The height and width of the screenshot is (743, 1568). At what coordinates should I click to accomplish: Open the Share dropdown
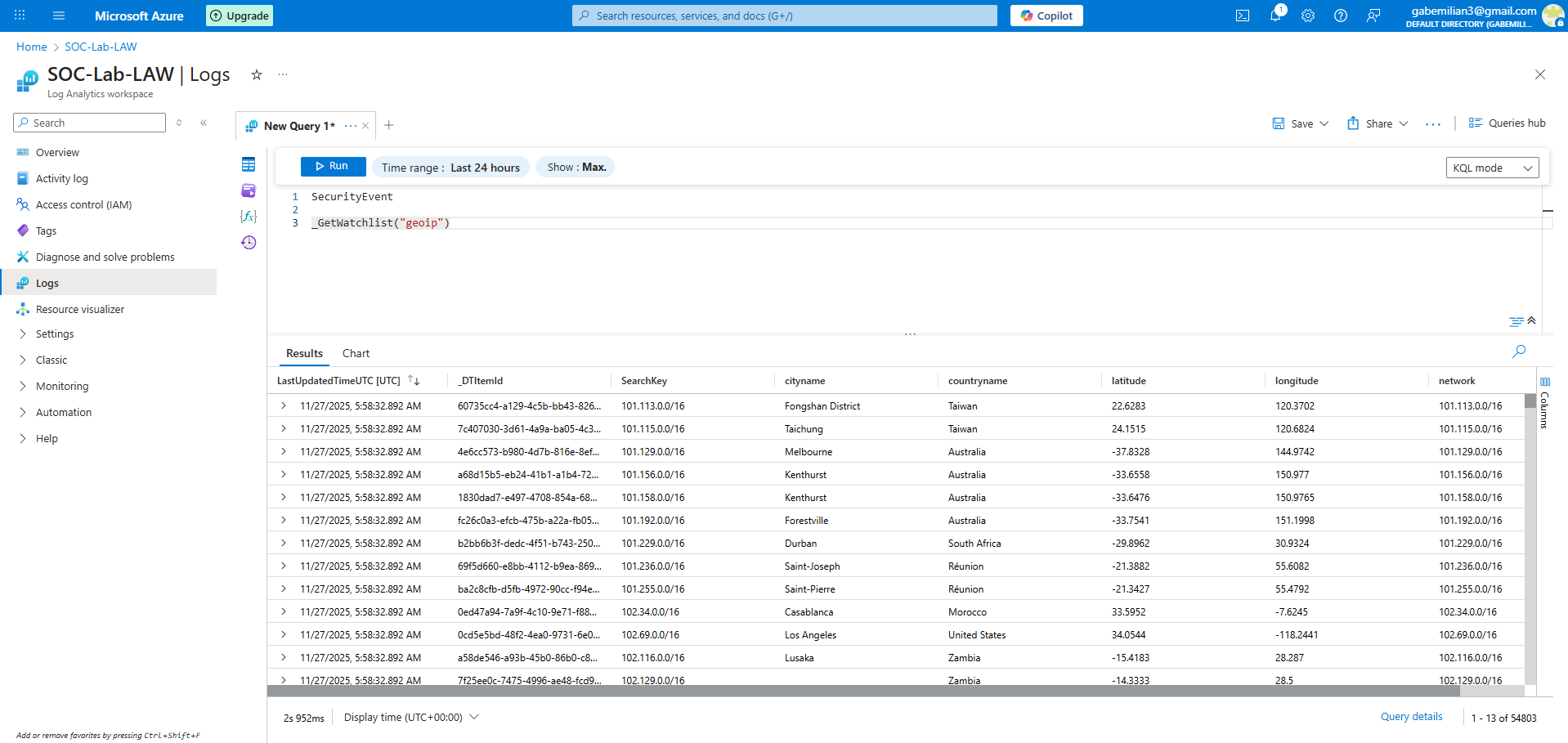[1378, 123]
